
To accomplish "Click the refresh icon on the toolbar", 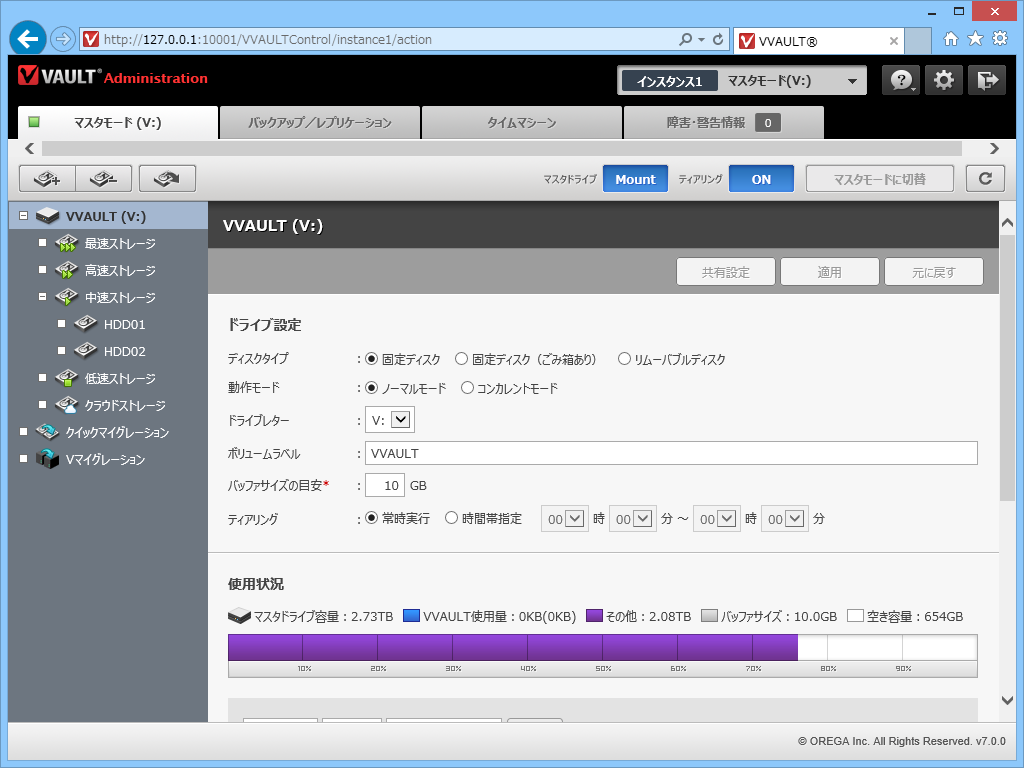I will [985, 177].
